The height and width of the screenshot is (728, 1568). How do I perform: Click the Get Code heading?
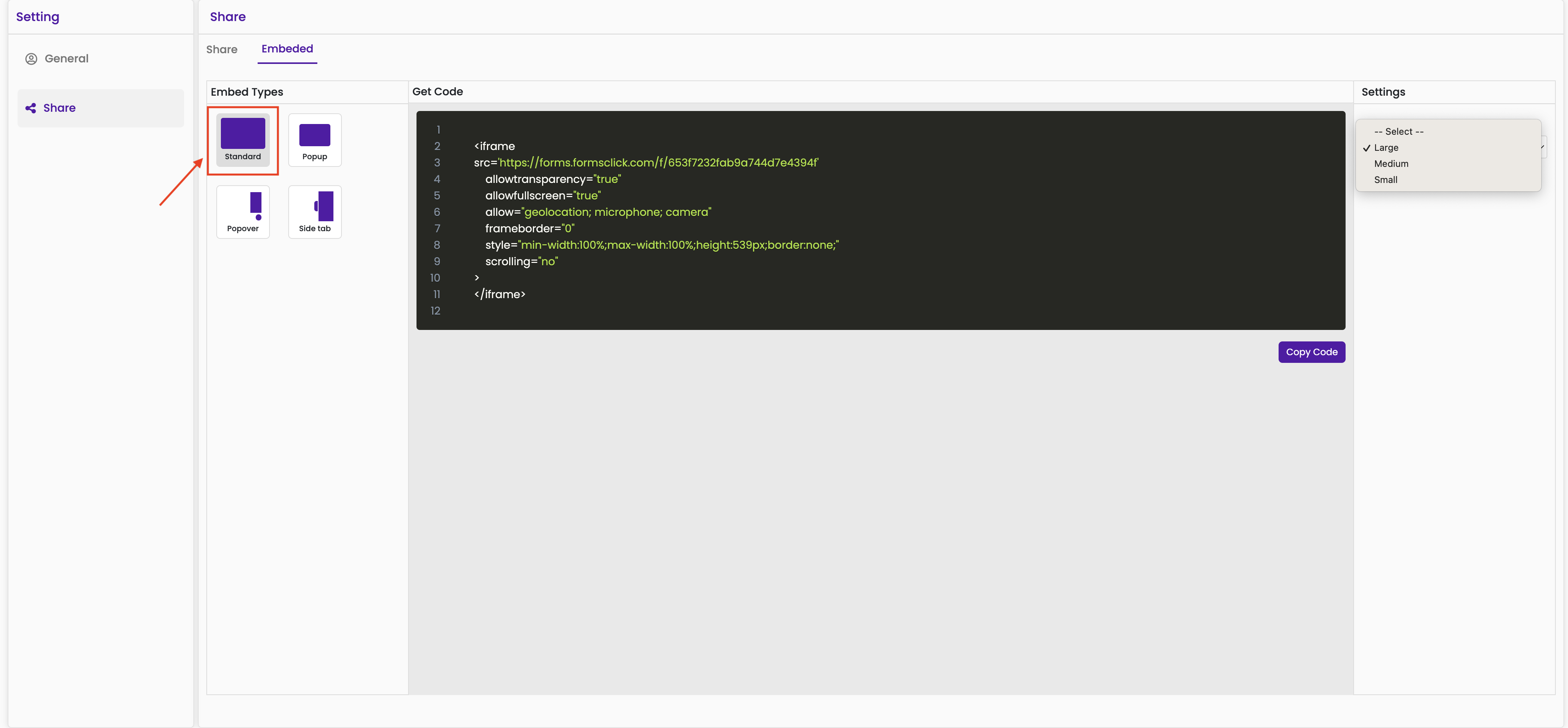pyautogui.click(x=438, y=92)
